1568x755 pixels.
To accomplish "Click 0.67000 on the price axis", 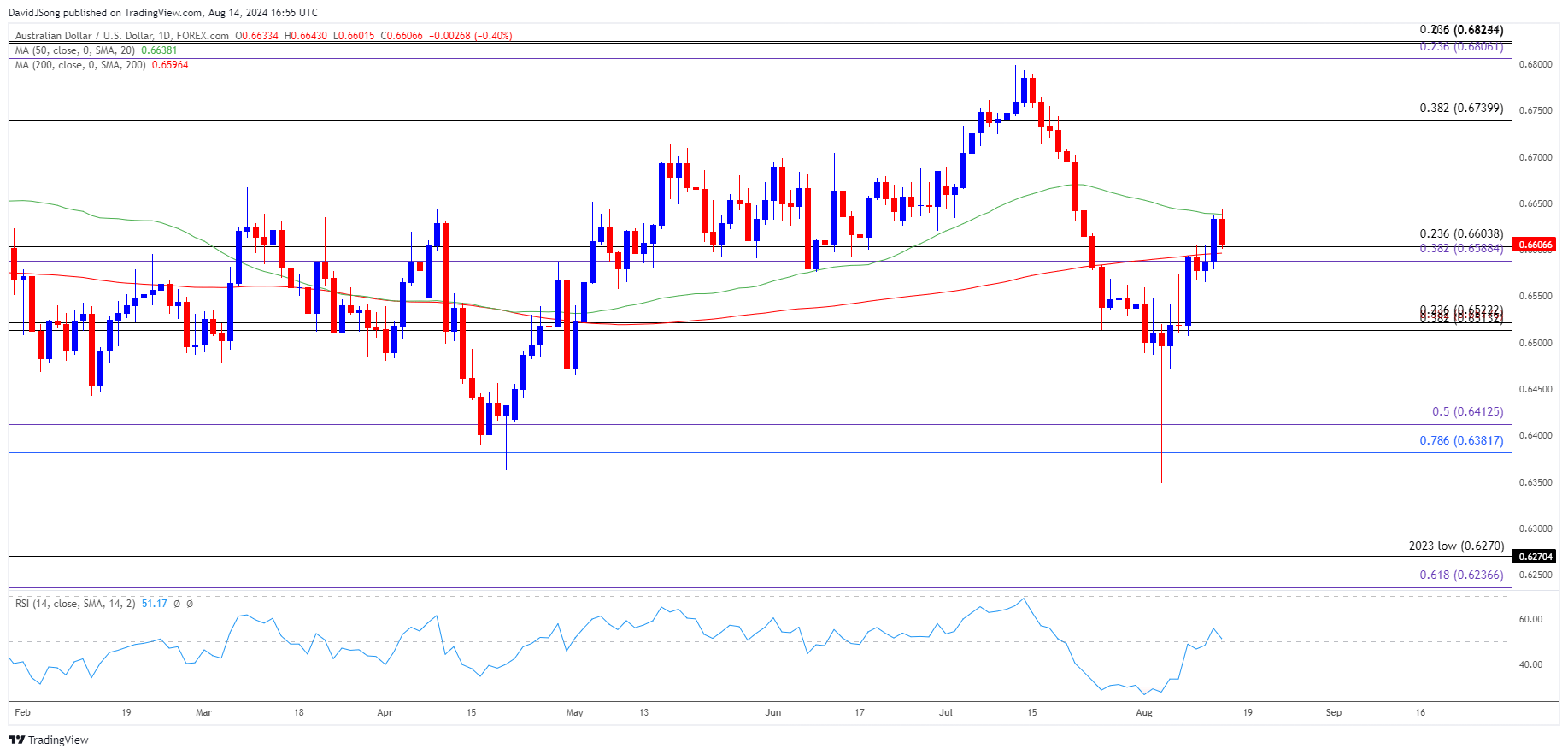I will point(1536,157).
